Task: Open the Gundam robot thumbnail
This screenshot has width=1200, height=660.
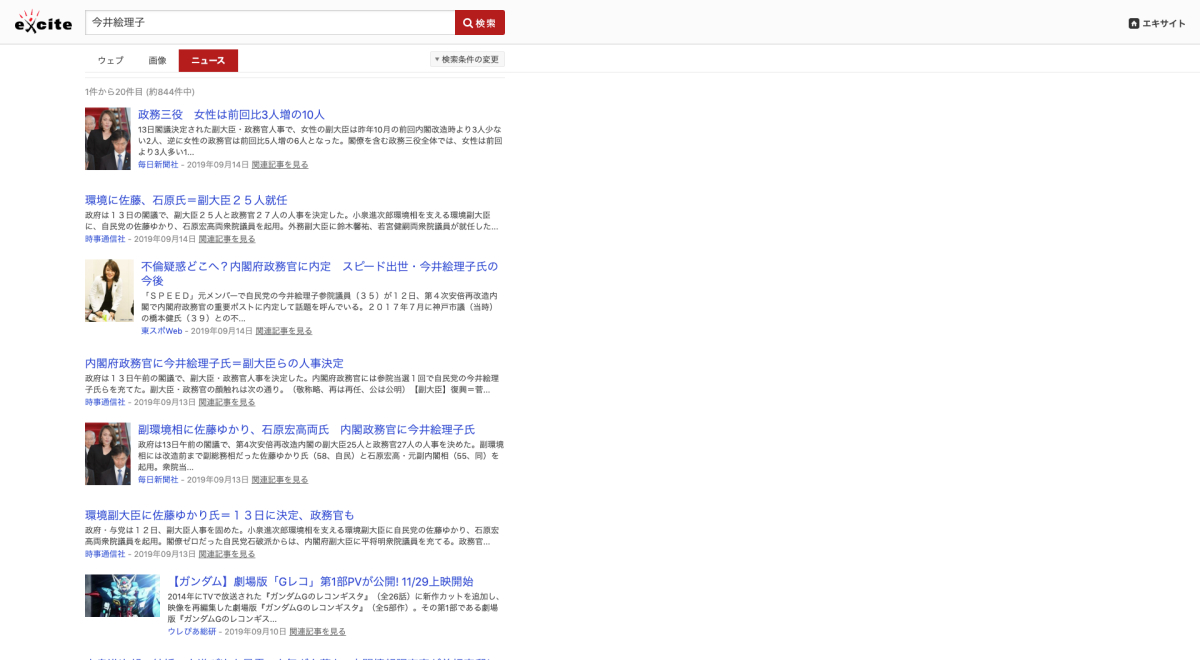Action: pos(122,595)
